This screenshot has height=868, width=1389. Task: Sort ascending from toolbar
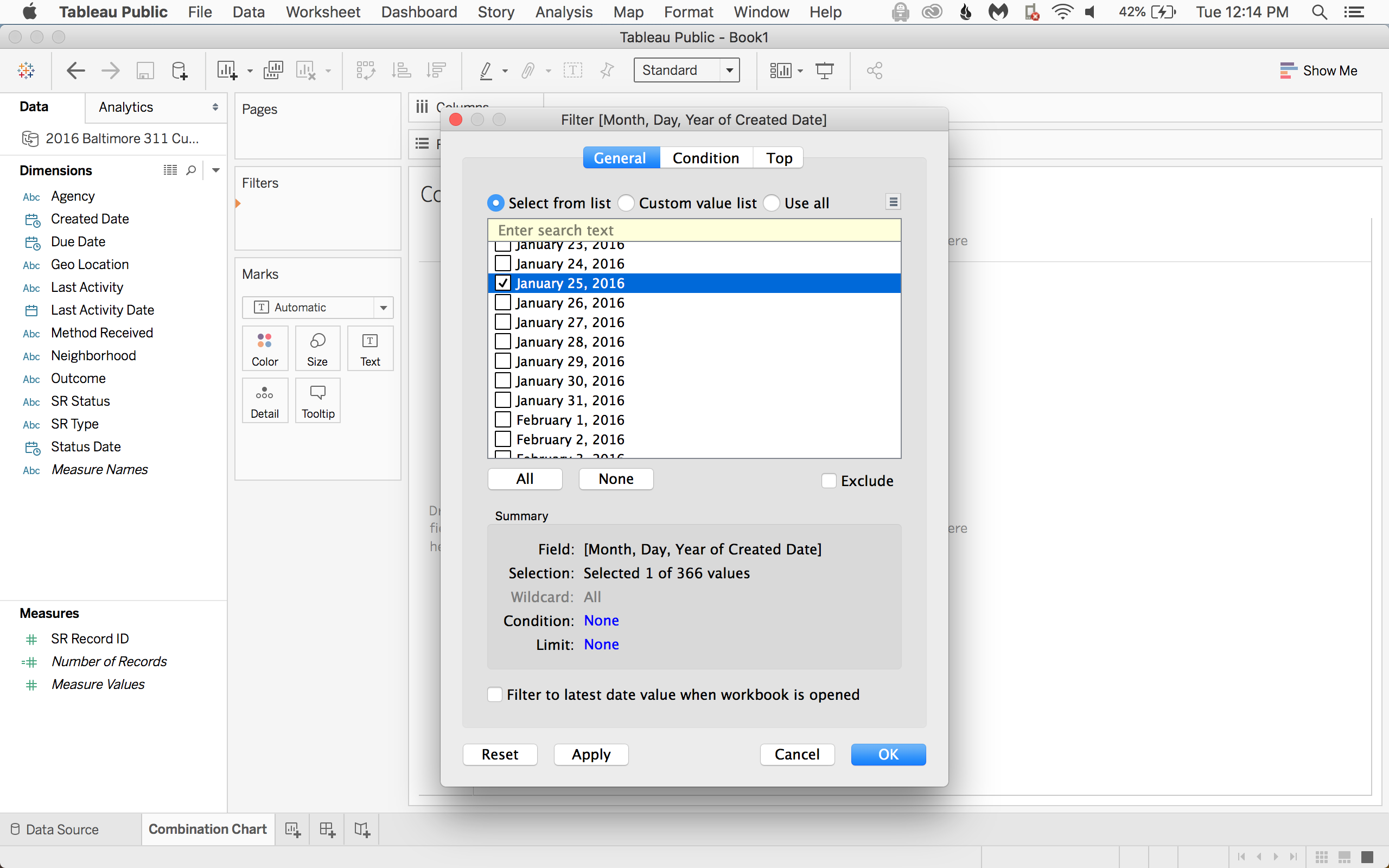click(401, 71)
